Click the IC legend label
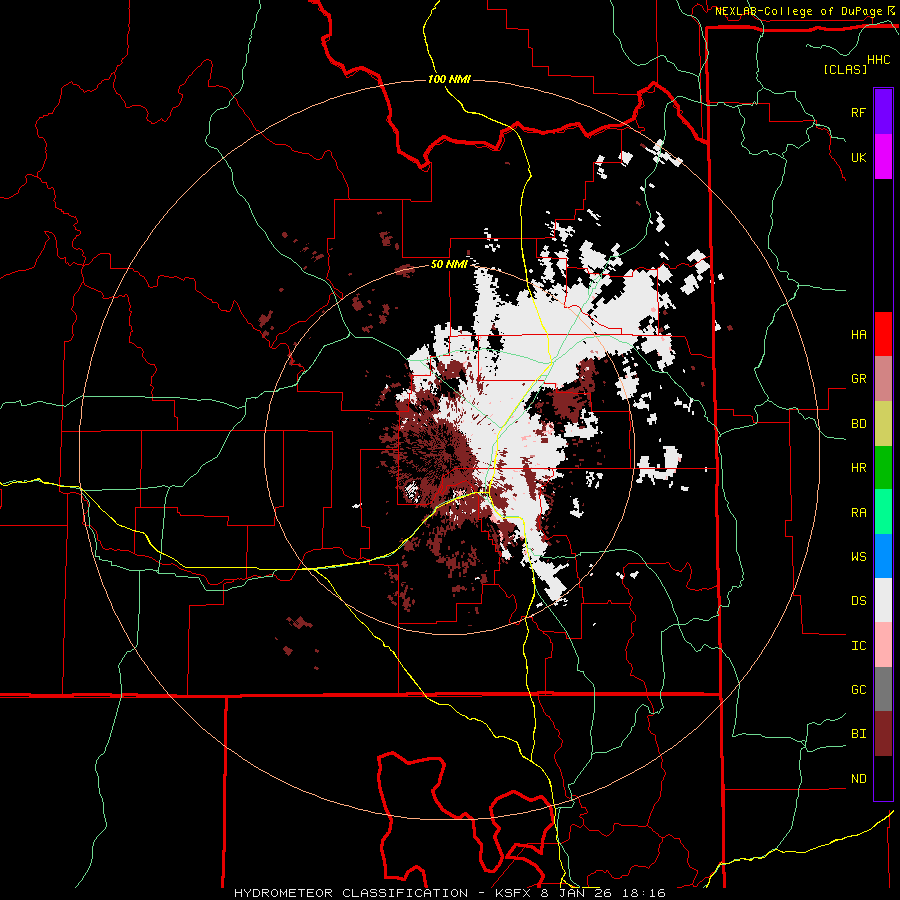900x900 pixels. tap(858, 646)
